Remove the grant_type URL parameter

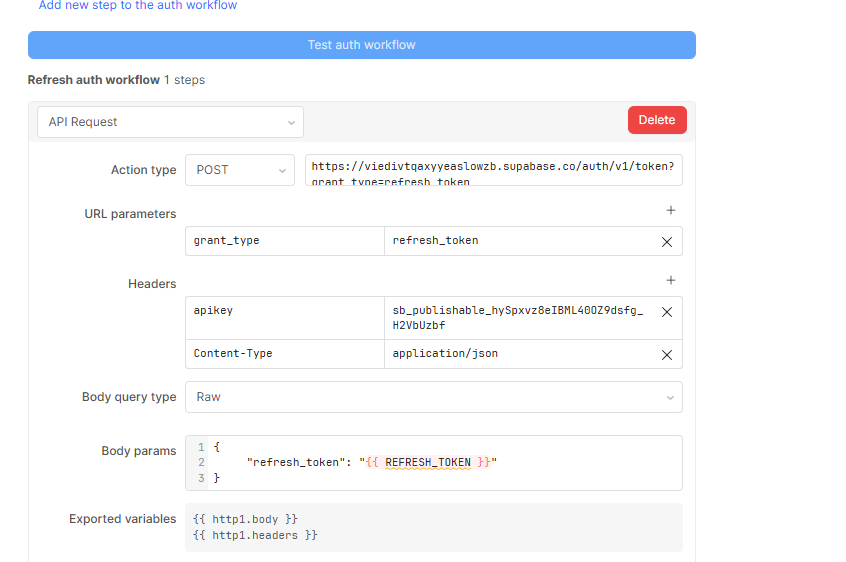[x=667, y=242]
